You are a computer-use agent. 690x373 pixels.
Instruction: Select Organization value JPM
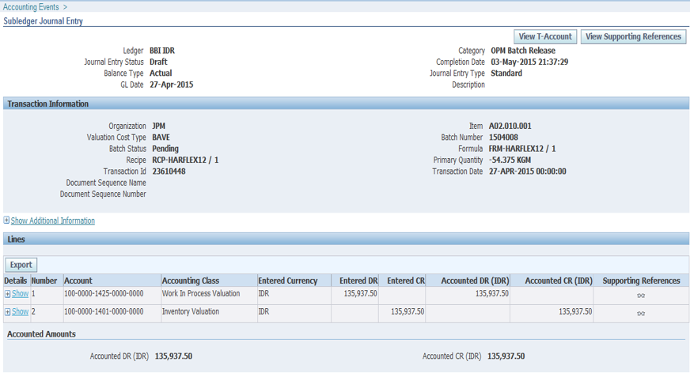[159, 126]
